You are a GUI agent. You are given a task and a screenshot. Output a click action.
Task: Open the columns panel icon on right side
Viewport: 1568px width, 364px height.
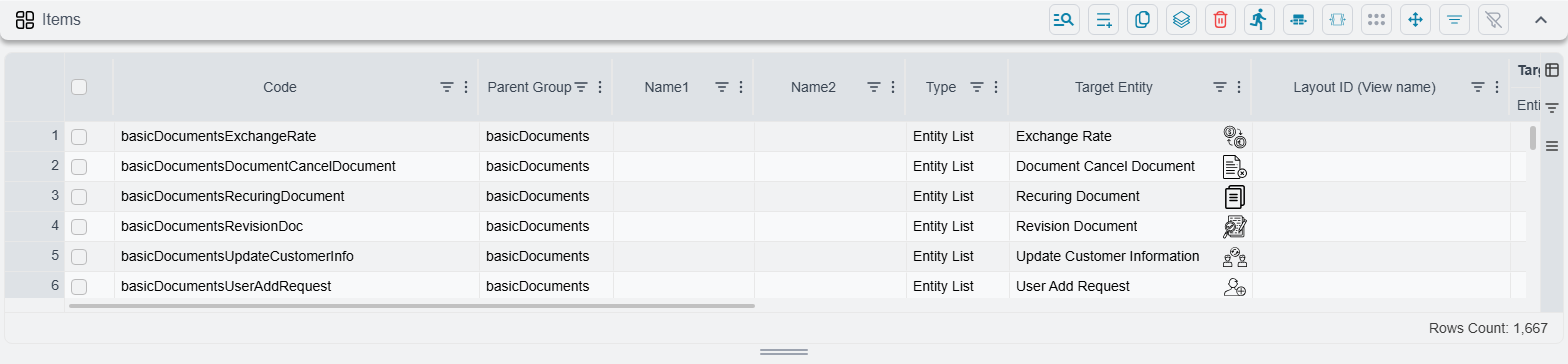coord(1552,70)
